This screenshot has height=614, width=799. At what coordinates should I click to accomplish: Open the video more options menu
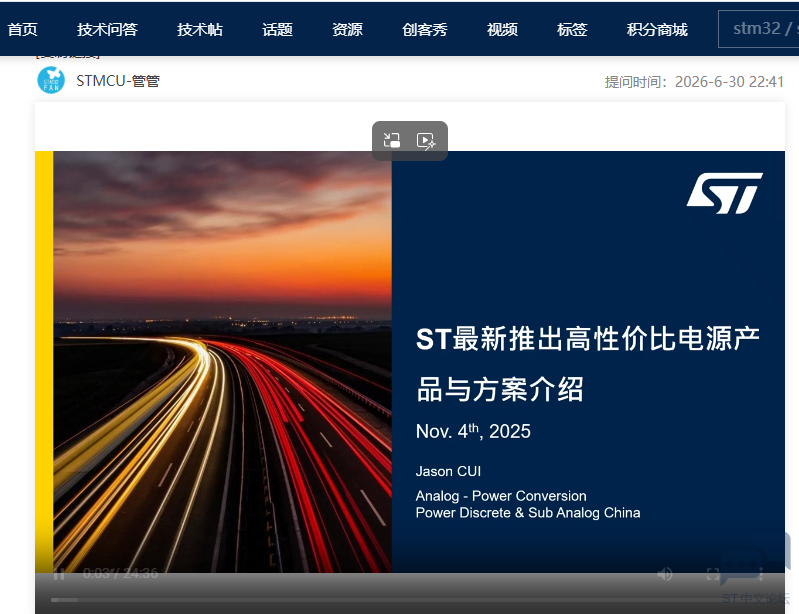coord(761,574)
